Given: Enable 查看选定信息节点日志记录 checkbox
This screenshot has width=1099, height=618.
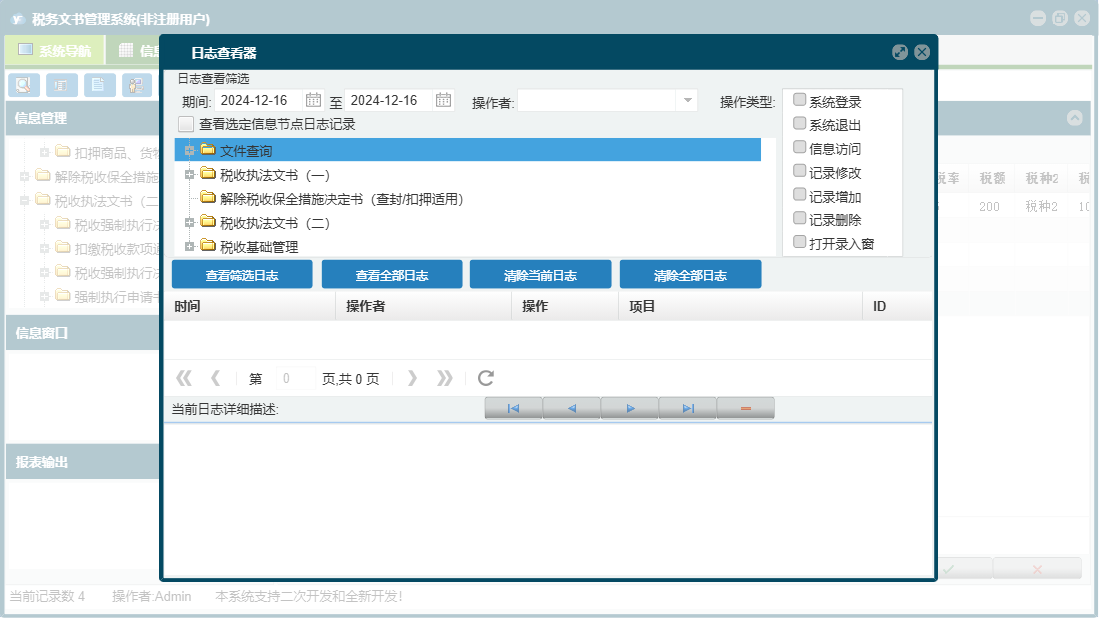Looking at the screenshot, I should (186, 124).
